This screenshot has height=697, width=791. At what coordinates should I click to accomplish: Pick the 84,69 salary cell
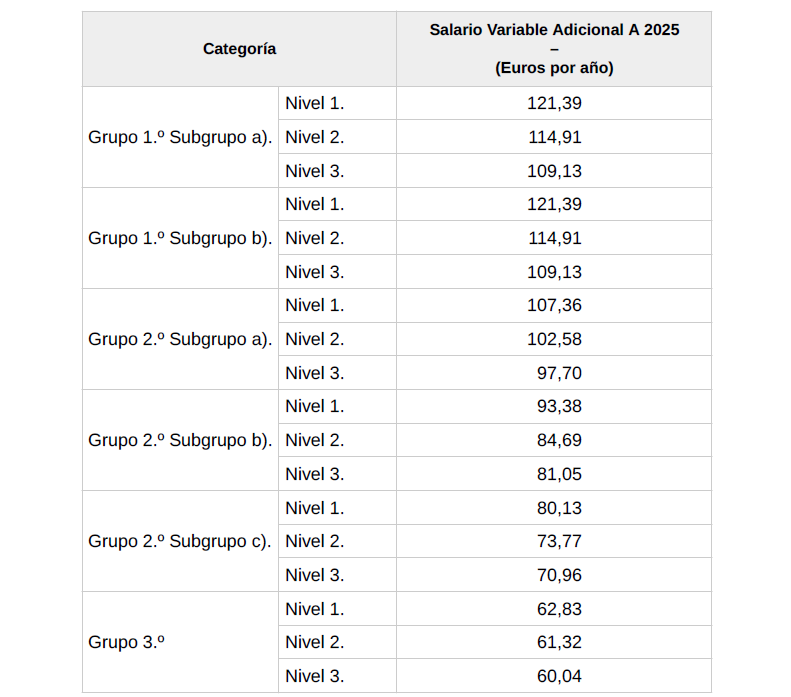pyautogui.click(x=558, y=441)
